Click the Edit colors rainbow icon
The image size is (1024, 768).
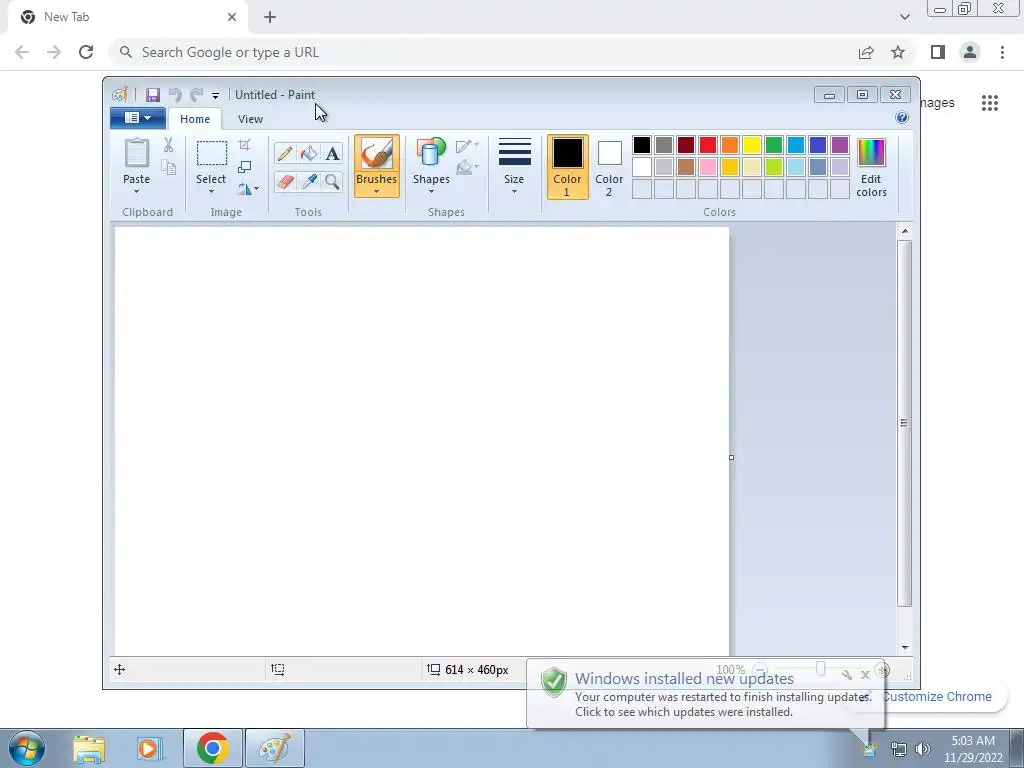[871, 153]
